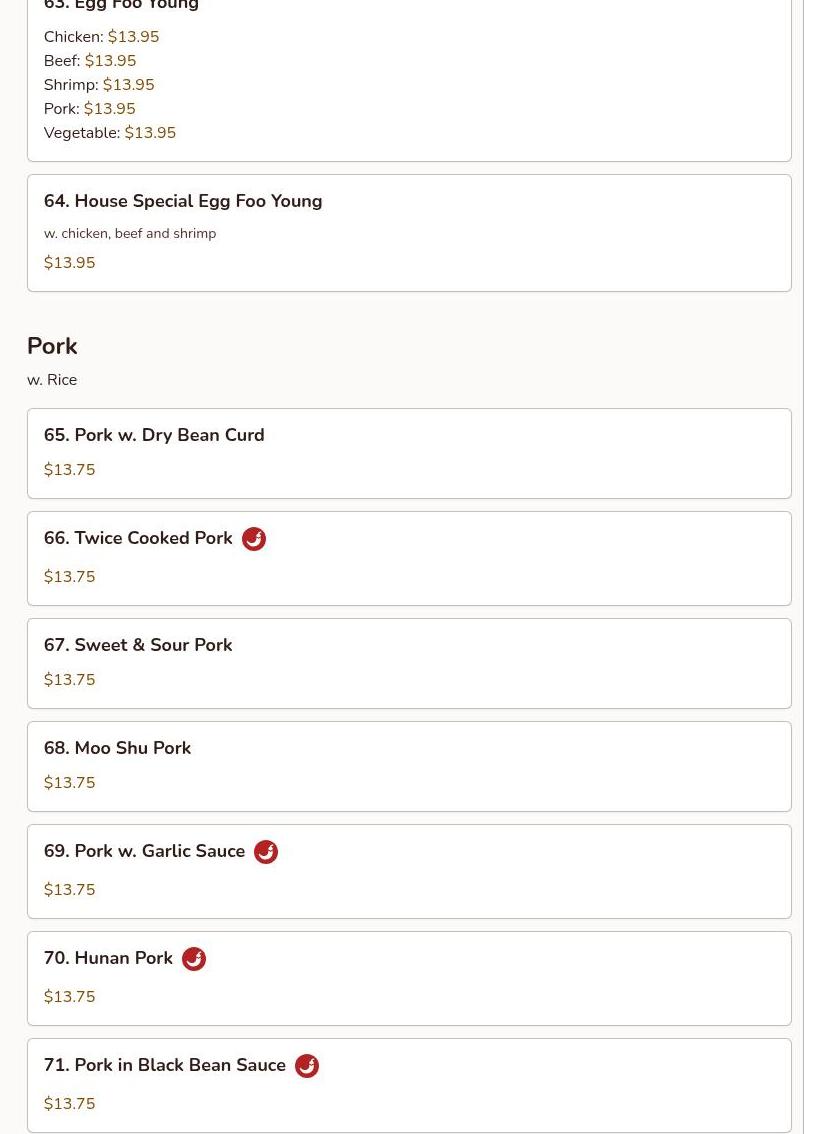824x1134 pixels.
Task: Choose Vegetable Egg Foo Young option
Action: 110,133
